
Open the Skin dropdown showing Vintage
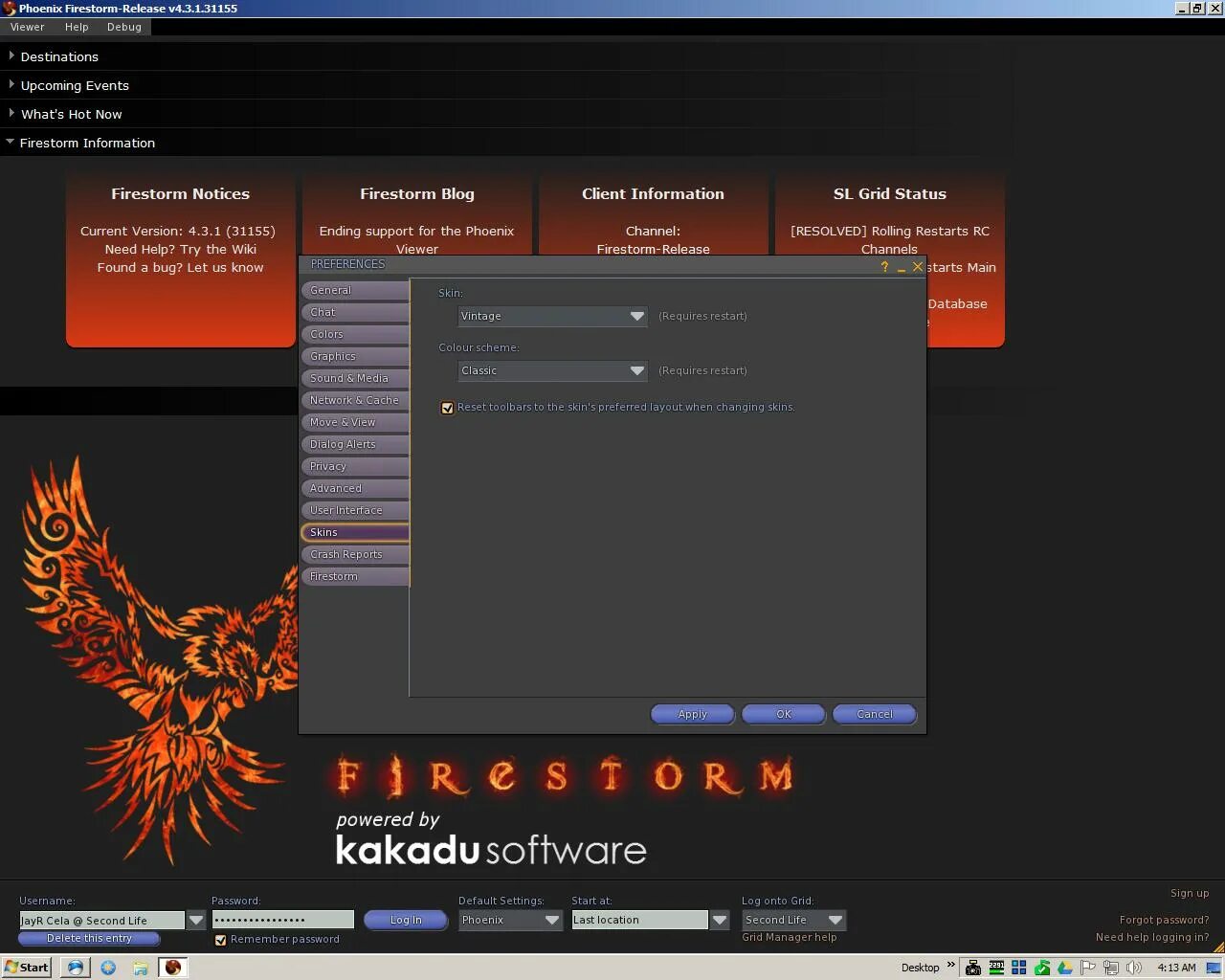click(x=552, y=316)
